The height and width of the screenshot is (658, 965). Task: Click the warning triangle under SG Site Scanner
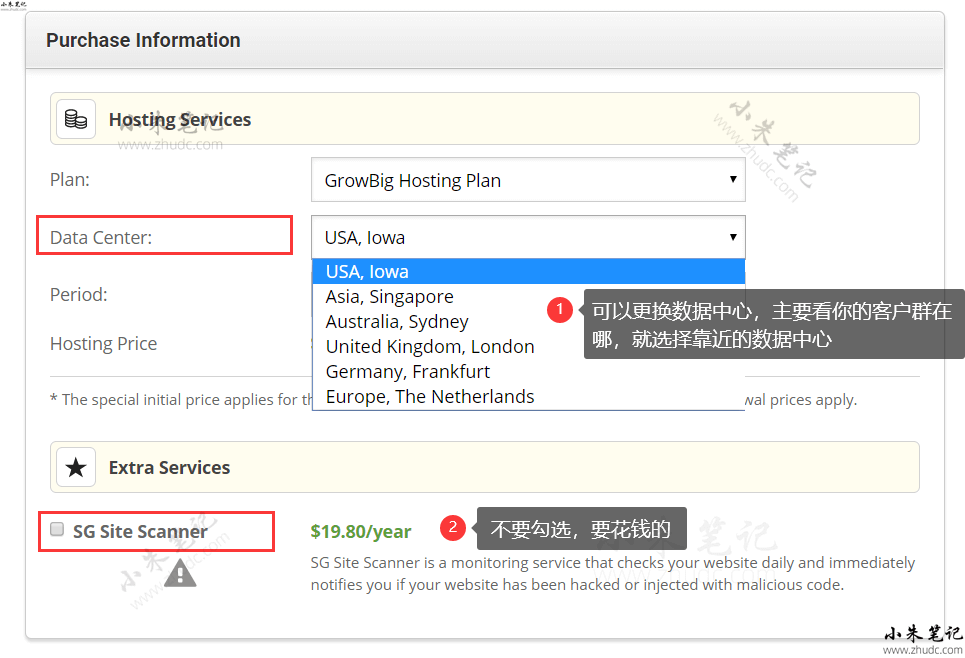pos(180,572)
